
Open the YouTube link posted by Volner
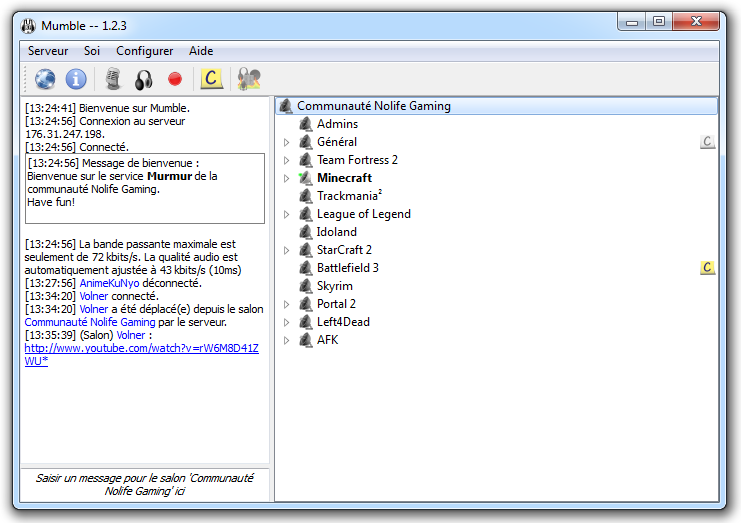tap(140, 348)
